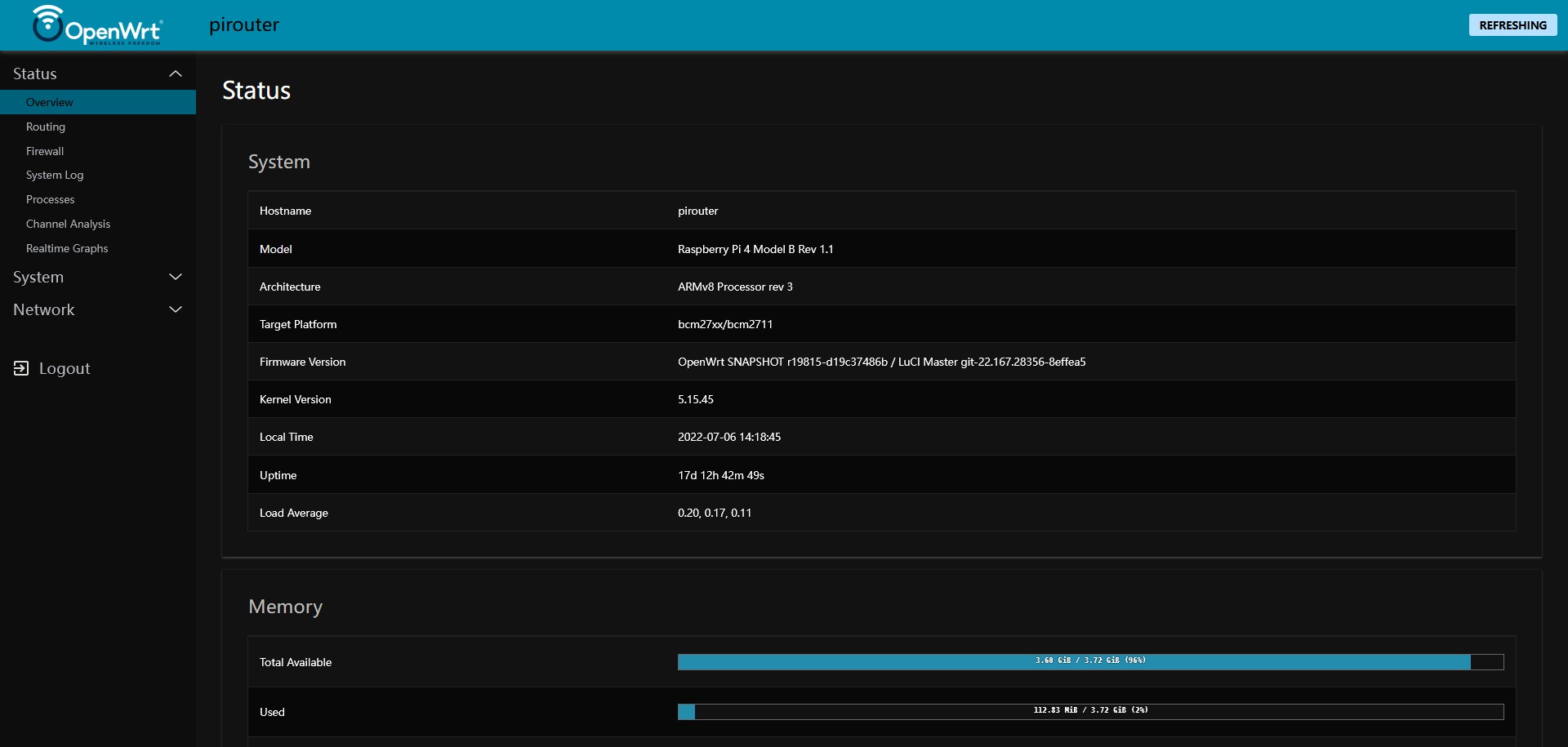Click the Uptime label
This screenshot has height=747, width=1568.
pos(278,475)
